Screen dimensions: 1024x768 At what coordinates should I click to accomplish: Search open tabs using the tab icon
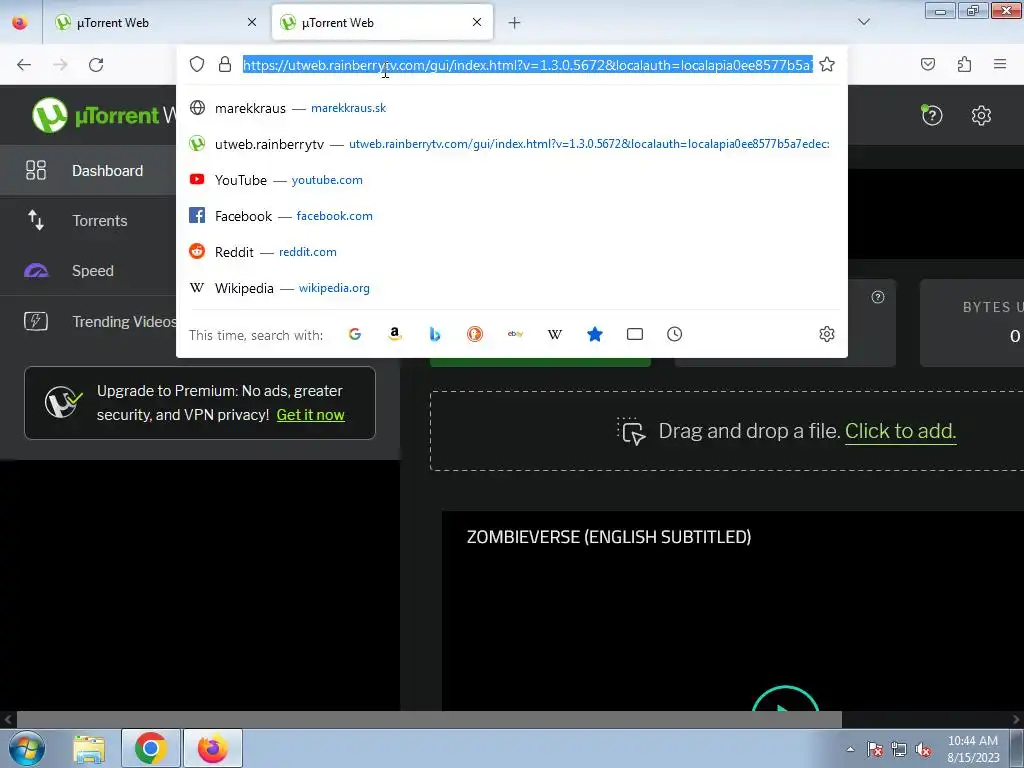point(635,334)
